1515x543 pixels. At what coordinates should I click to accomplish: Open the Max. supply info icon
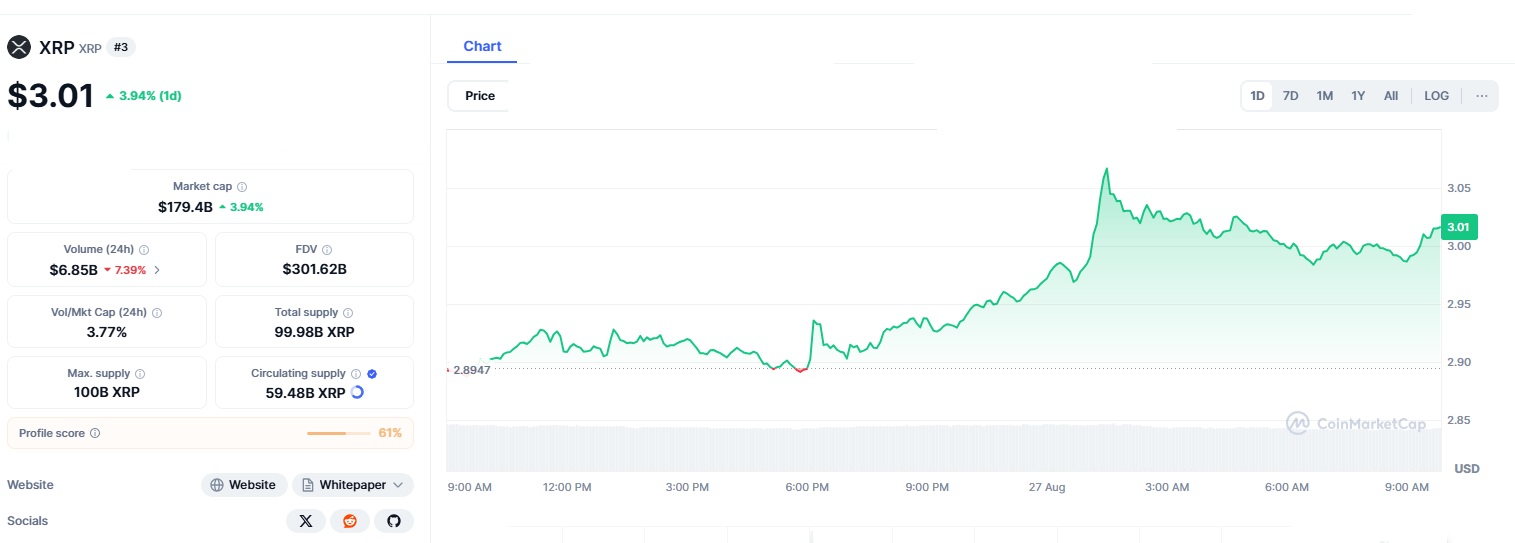[x=139, y=374]
